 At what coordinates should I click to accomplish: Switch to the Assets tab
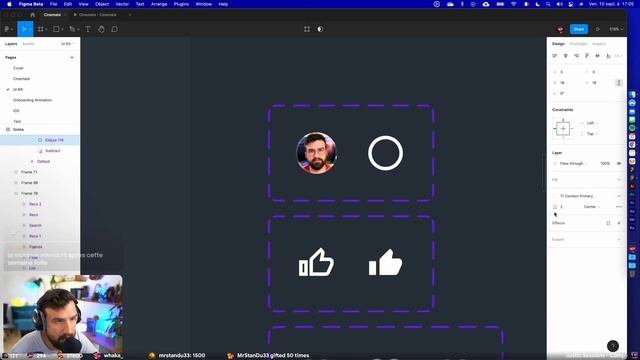point(28,44)
